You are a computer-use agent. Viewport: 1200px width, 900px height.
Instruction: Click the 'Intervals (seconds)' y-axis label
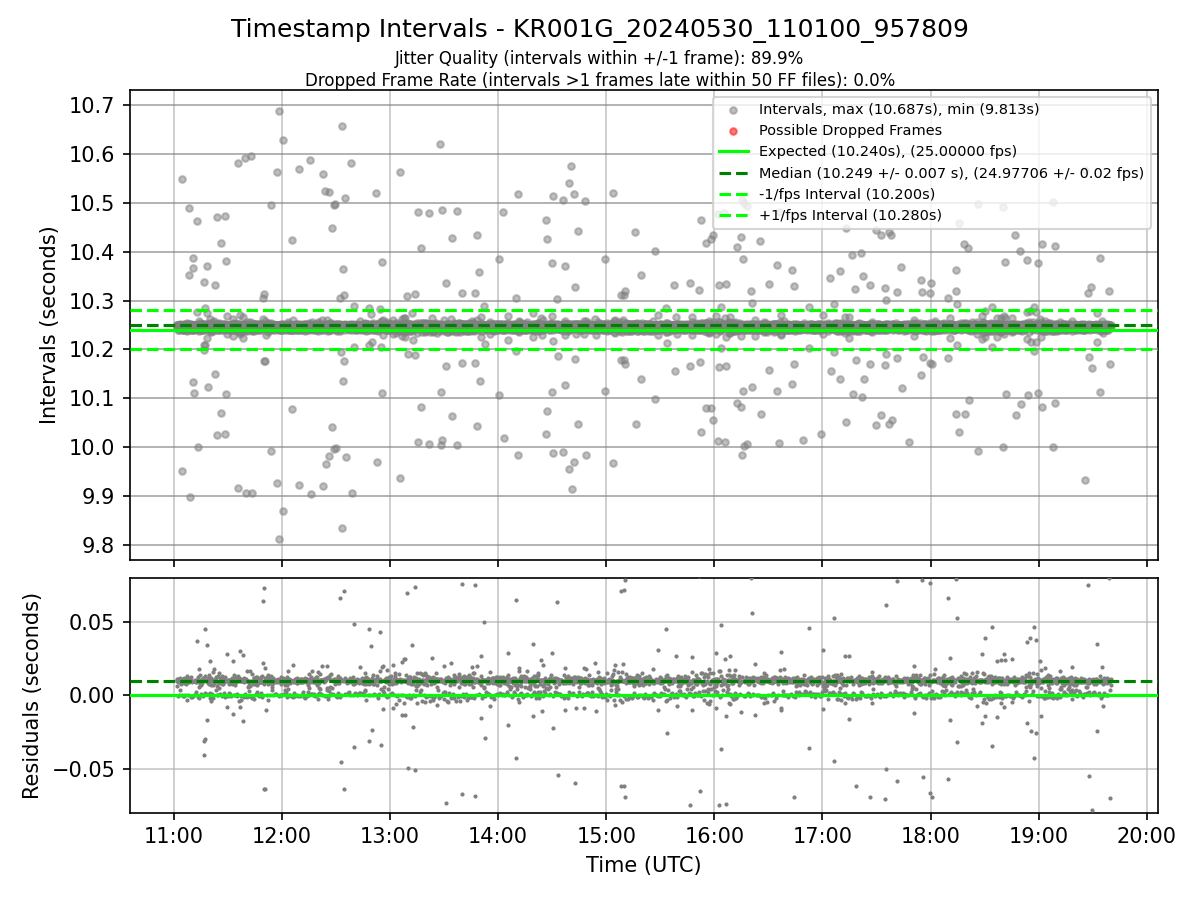pos(49,325)
